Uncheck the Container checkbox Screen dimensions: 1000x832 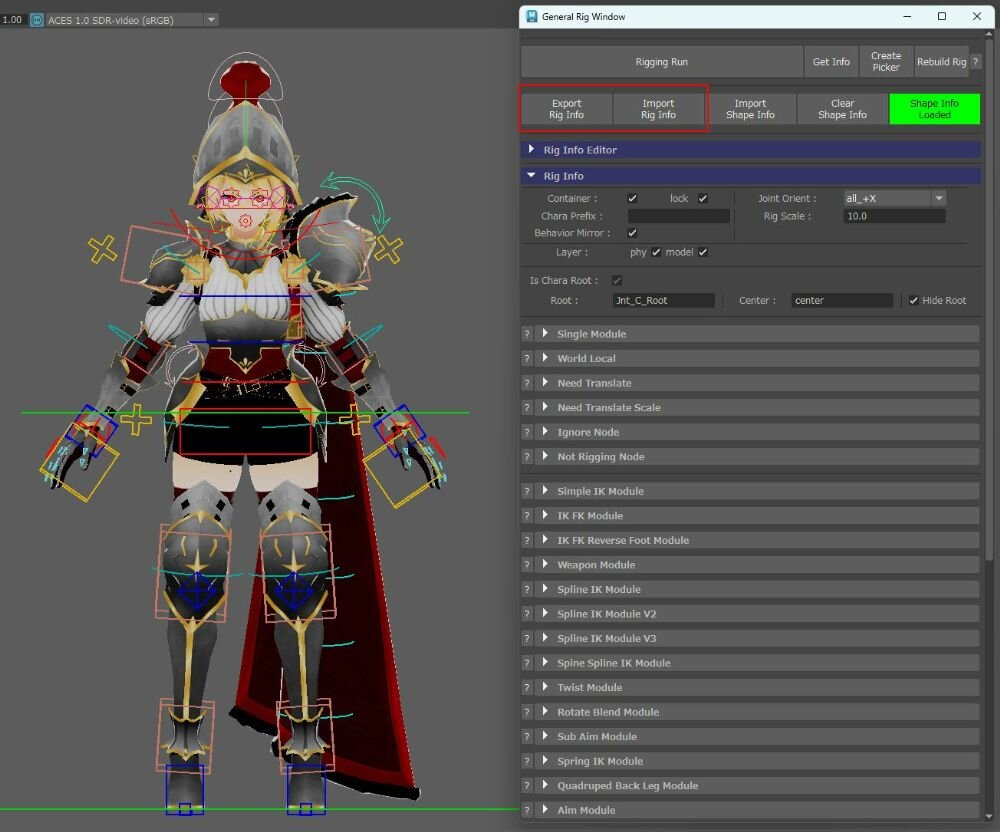[x=632, y=199]
